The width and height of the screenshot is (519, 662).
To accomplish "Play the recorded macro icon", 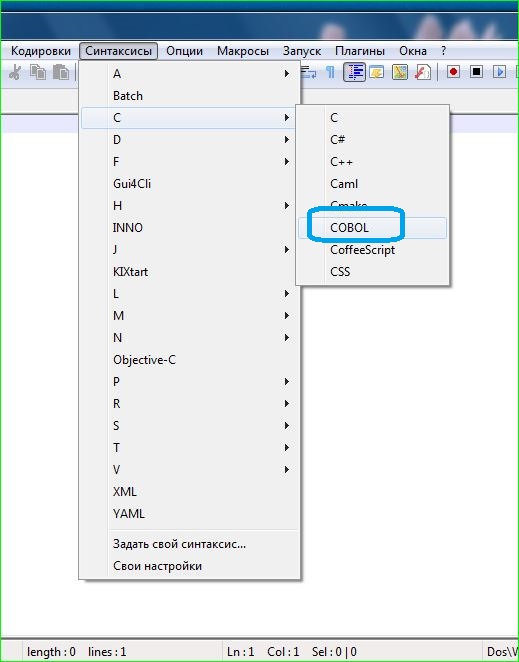I will coord(500,72).
